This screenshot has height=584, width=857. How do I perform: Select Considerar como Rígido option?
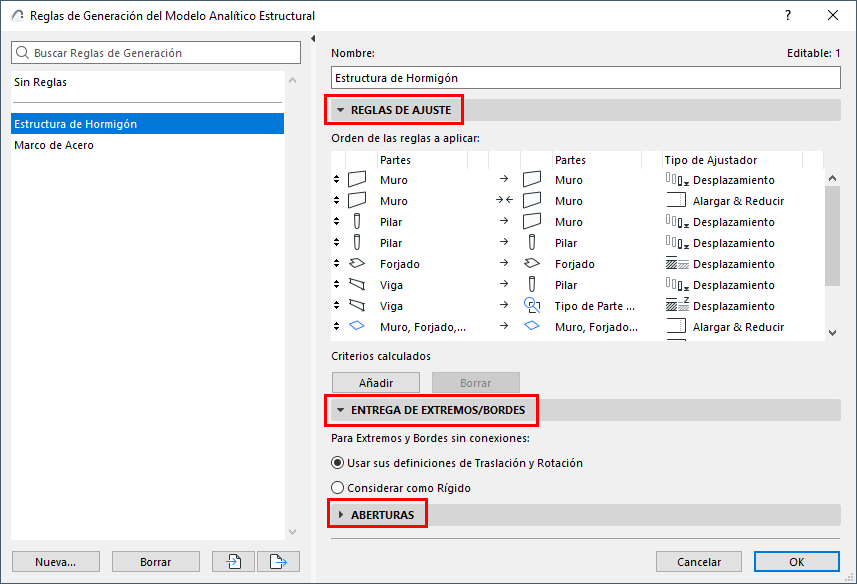tap(338, 488)
